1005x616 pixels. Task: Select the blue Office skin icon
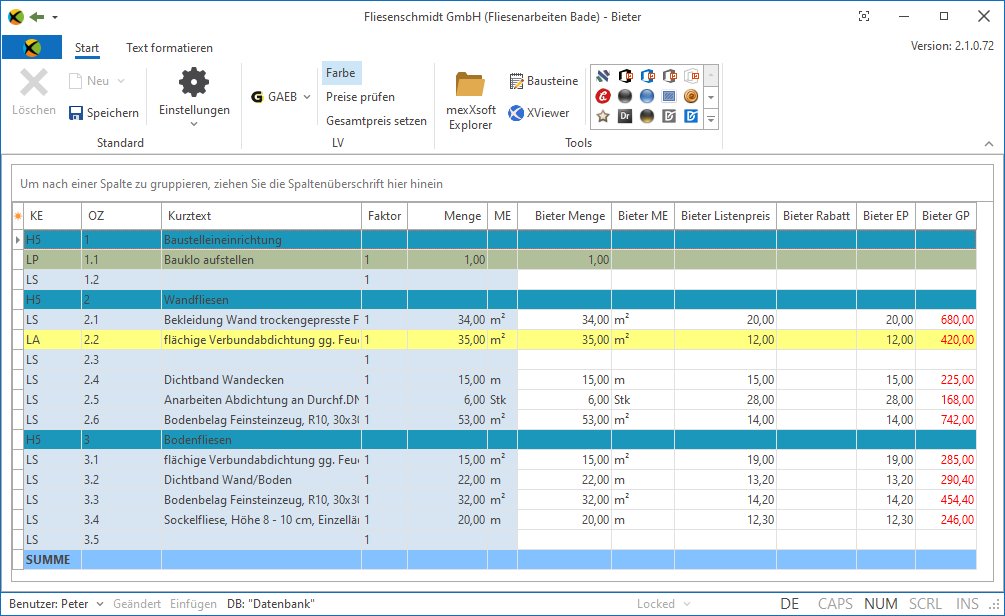pyautogui.click(x=647, y=76)
